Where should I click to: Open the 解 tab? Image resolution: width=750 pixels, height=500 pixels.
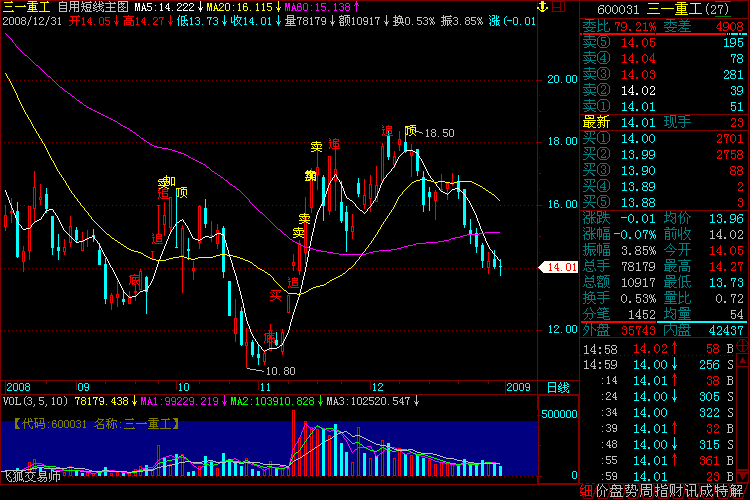[x=736, y=491]
